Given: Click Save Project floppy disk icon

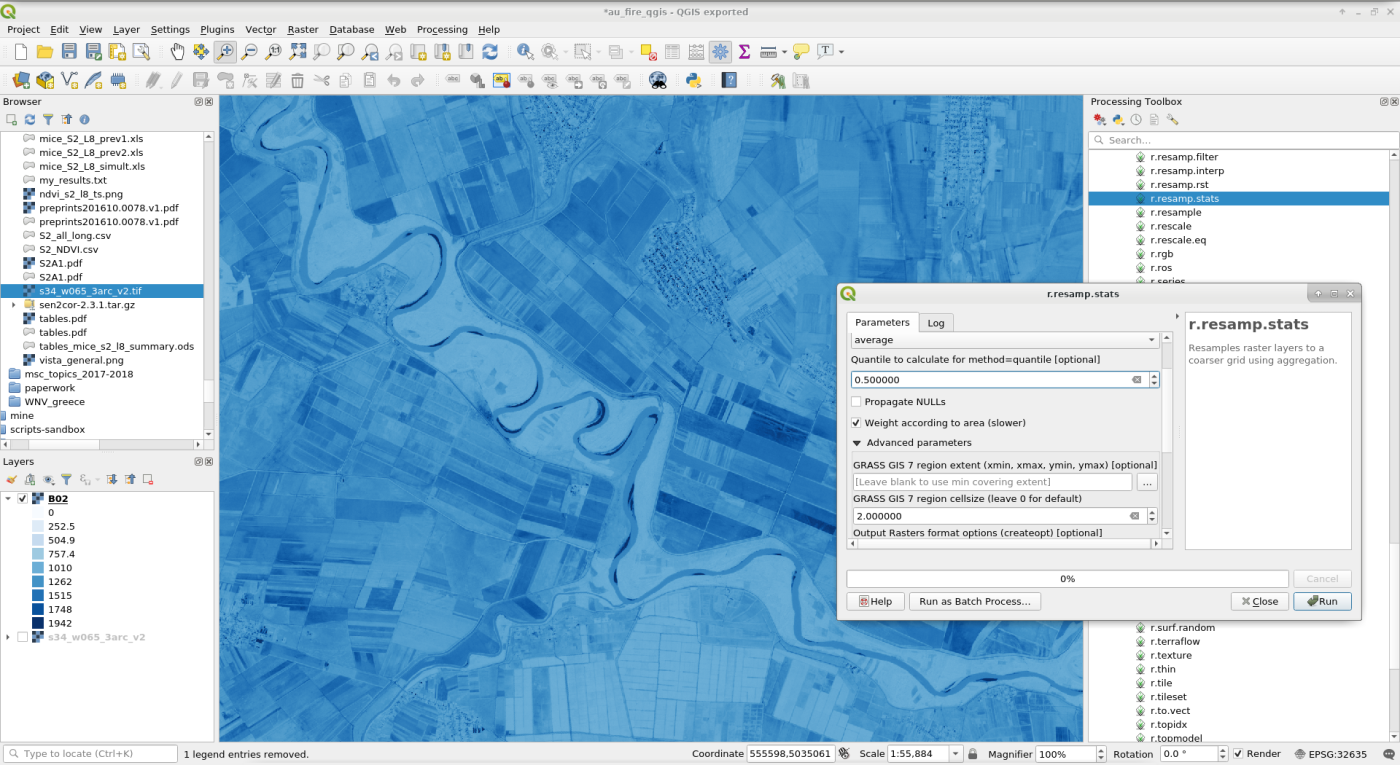Looking at the screenshot, I should point(69,51).
